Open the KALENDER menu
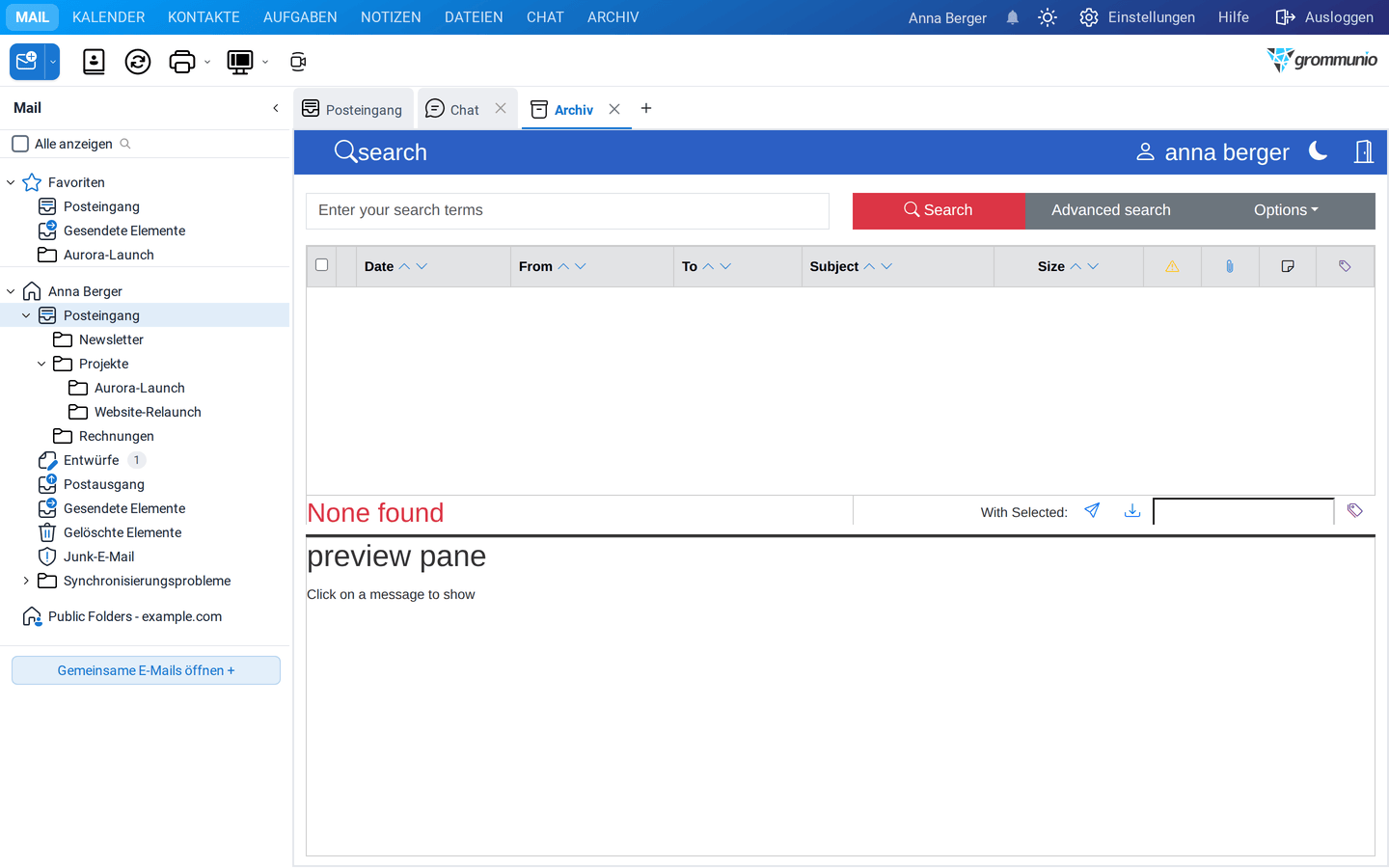Viewport: 1389px width, 868px height. pyautogui.click(x=109, y=17)
